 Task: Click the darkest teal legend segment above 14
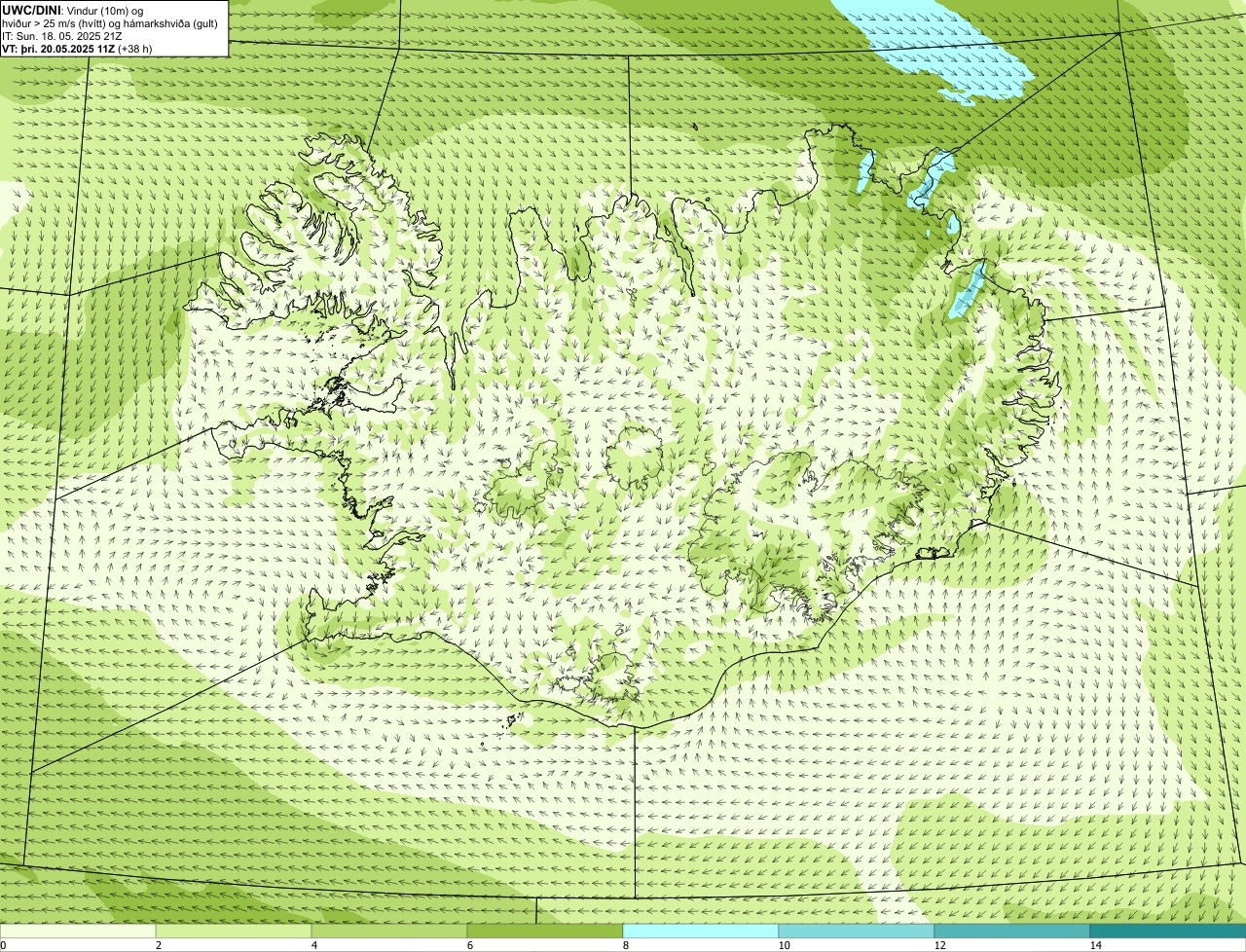pyautogui.click(x=1168, y=931)
